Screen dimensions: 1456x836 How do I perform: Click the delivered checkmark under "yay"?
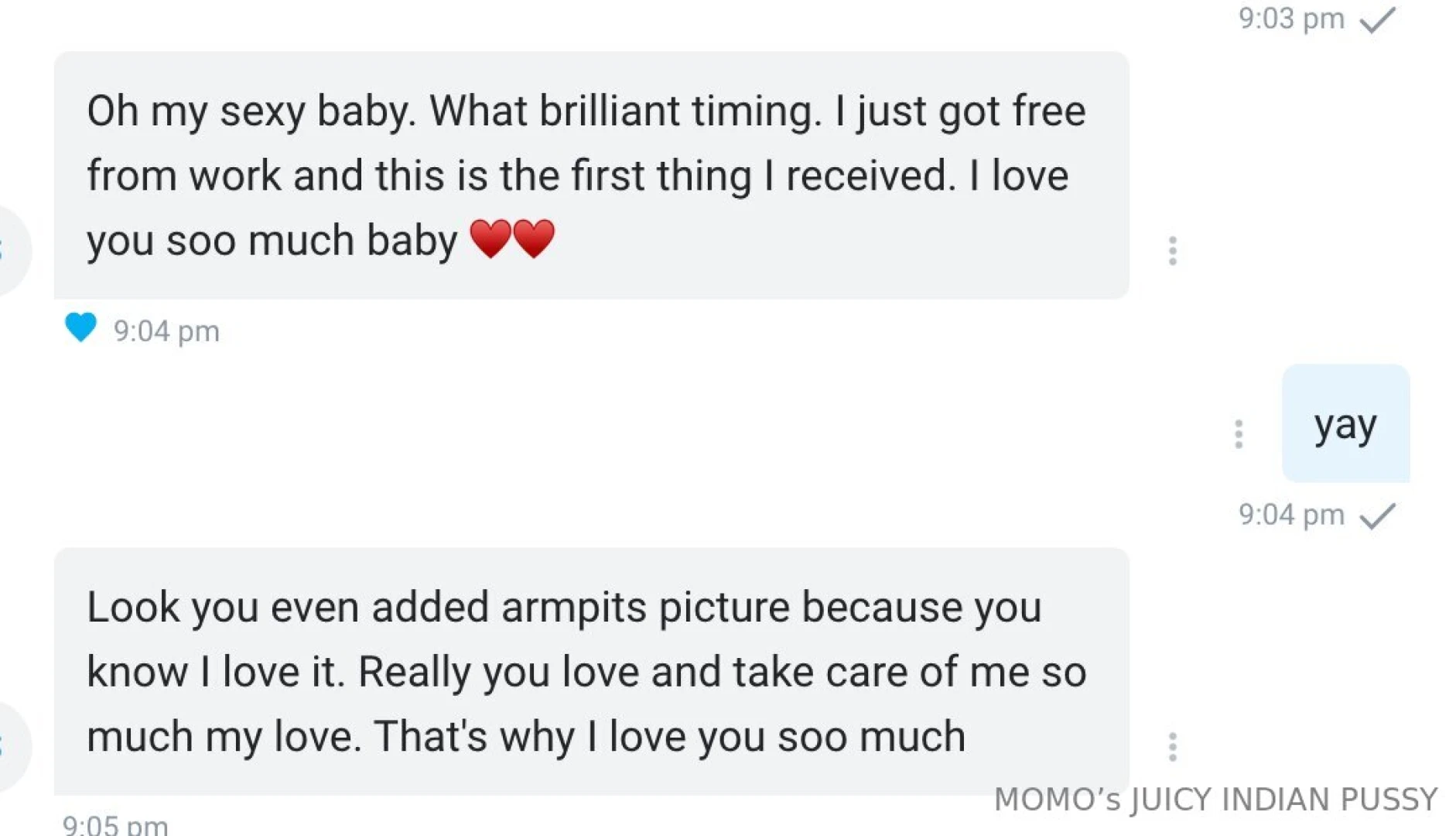tap(1377, 516)
